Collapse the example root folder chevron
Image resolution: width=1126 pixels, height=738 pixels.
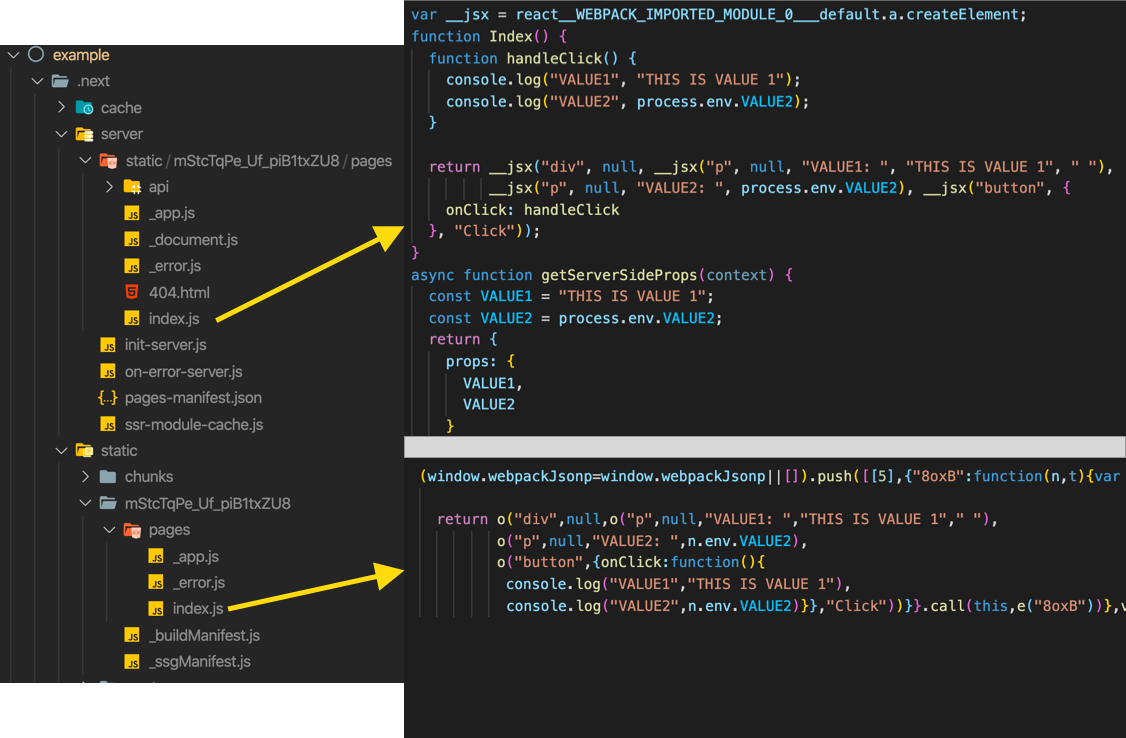point(14,55)
